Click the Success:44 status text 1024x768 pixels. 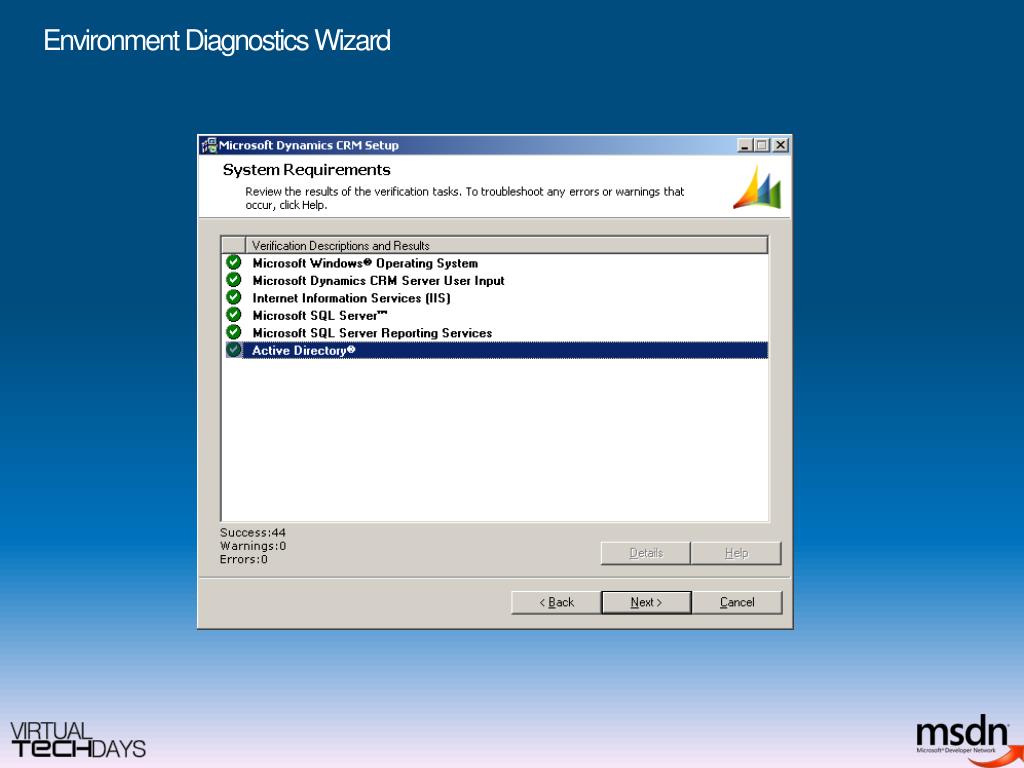click(253, 533)
